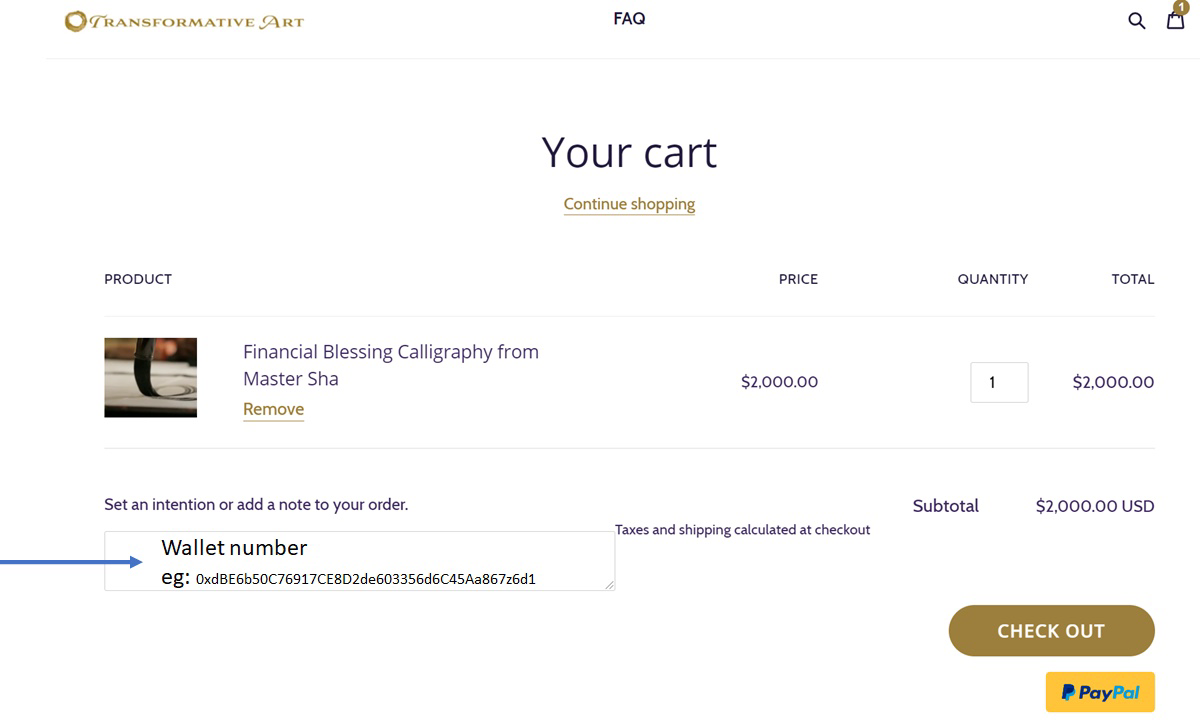
Task: Remove the item from cart
Action: tap(273, 409)
